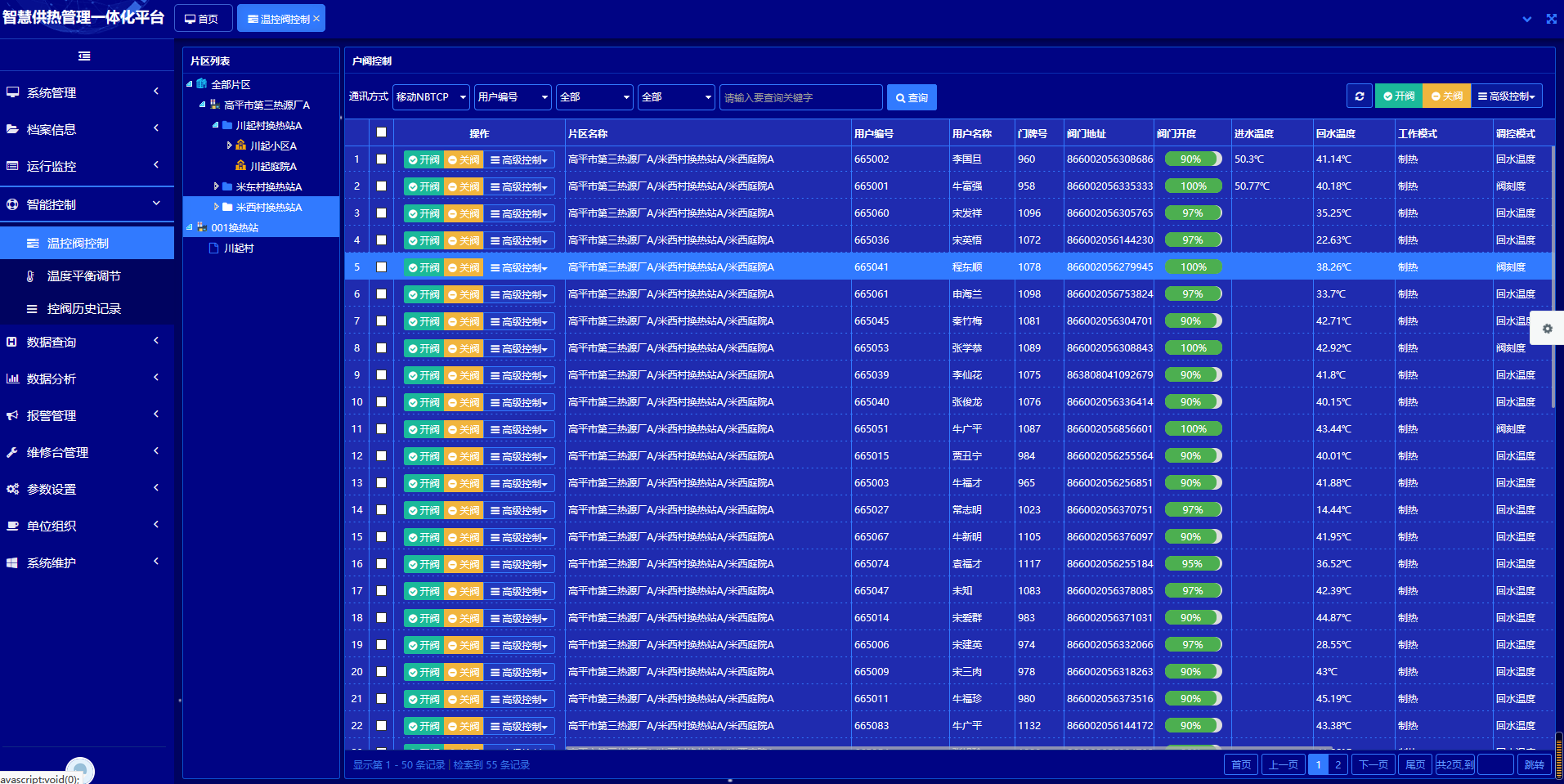Click the 报警管理 megaphone icon in sidebar
This screenshot has height=784, width=1564.
(13, 415)
